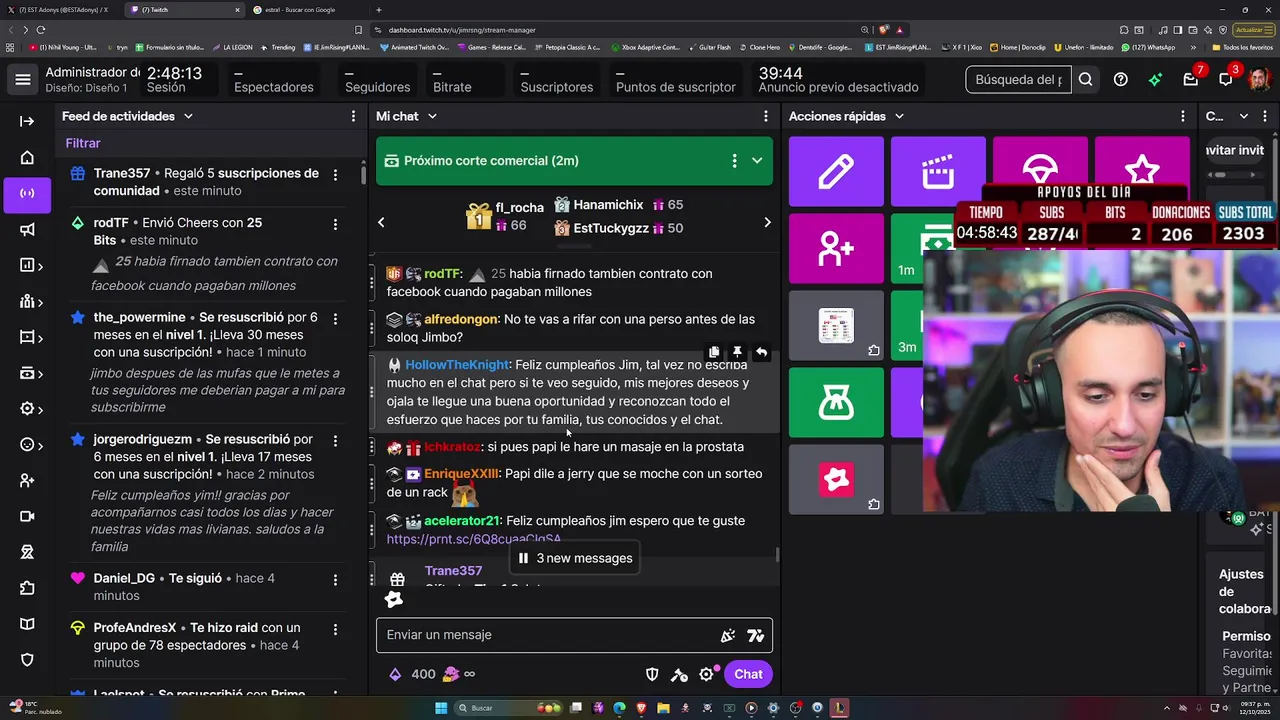Open the notifications inbox with 7 badge
Screen dimensions: 1280x720
(x=1190, y=79)
